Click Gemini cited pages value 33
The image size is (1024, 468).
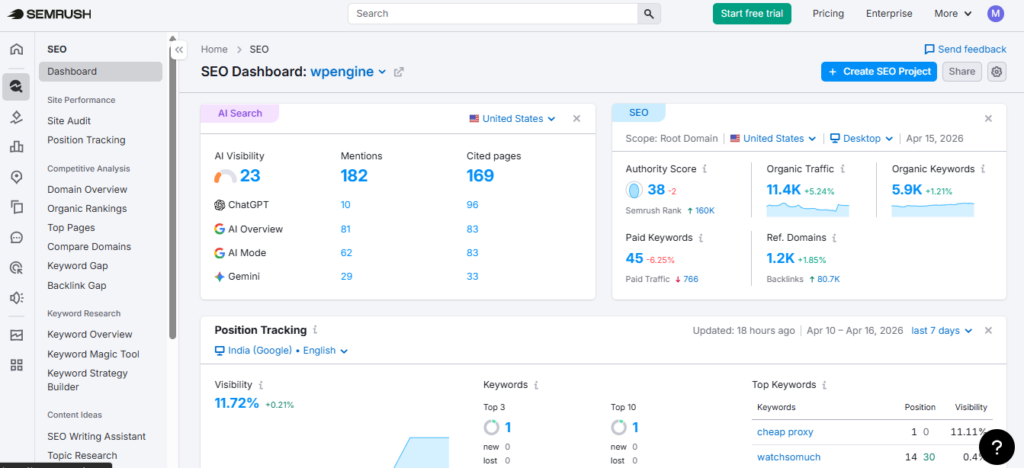472,277
